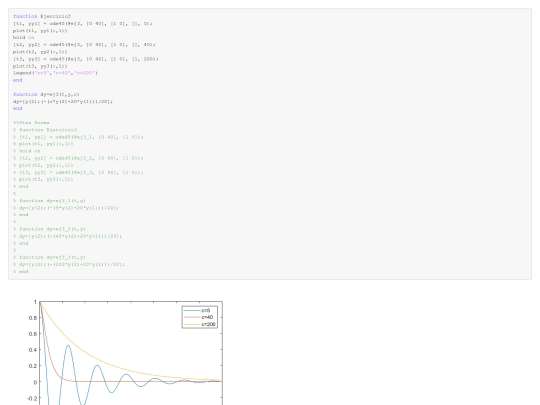The width and height of the screenshot is (540, 405).
Task: Click the commented line with 200*y(2)
Action: pos(69,264)
